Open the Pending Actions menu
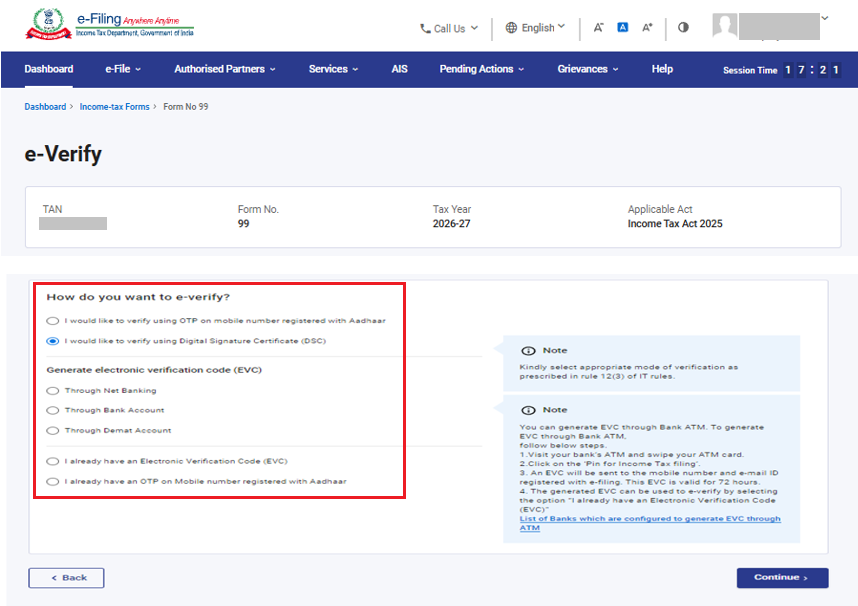The width and height of the screenshot is (858, 606). (x=482, y=69)
